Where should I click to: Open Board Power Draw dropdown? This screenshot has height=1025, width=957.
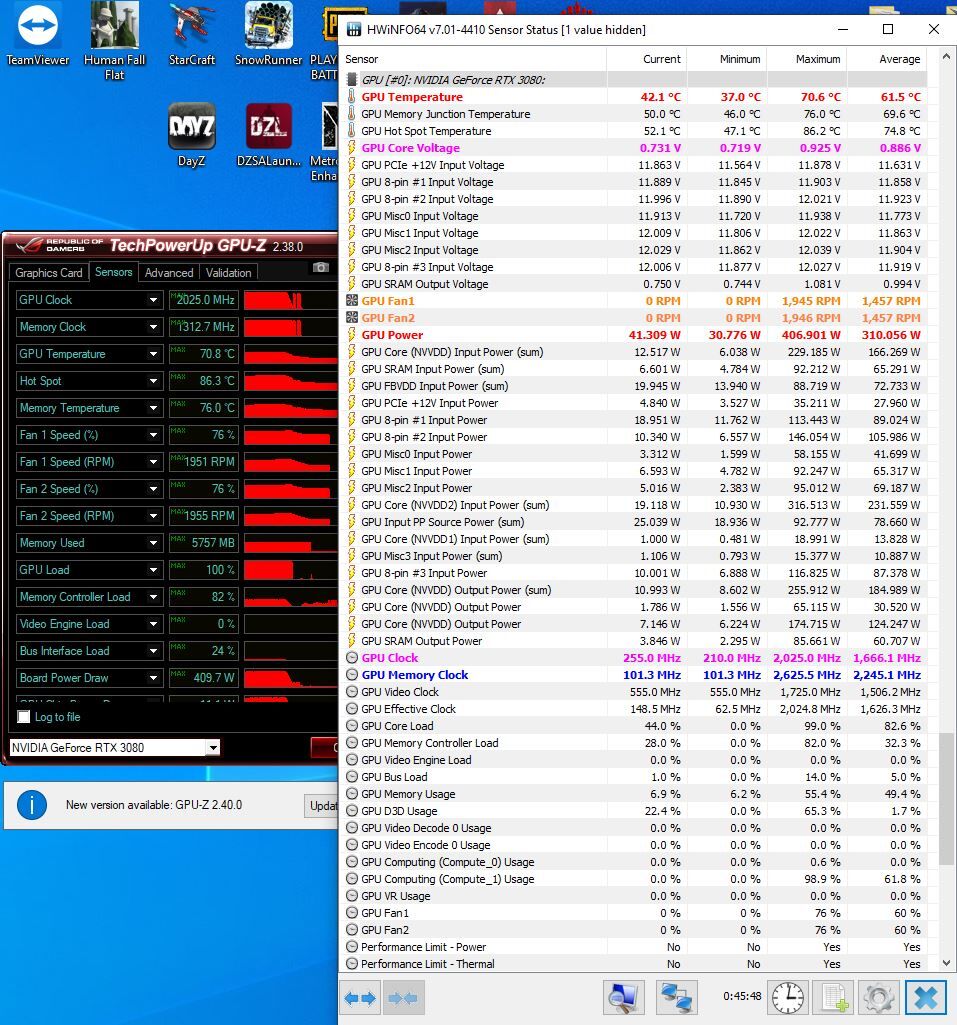click(154, 678)
